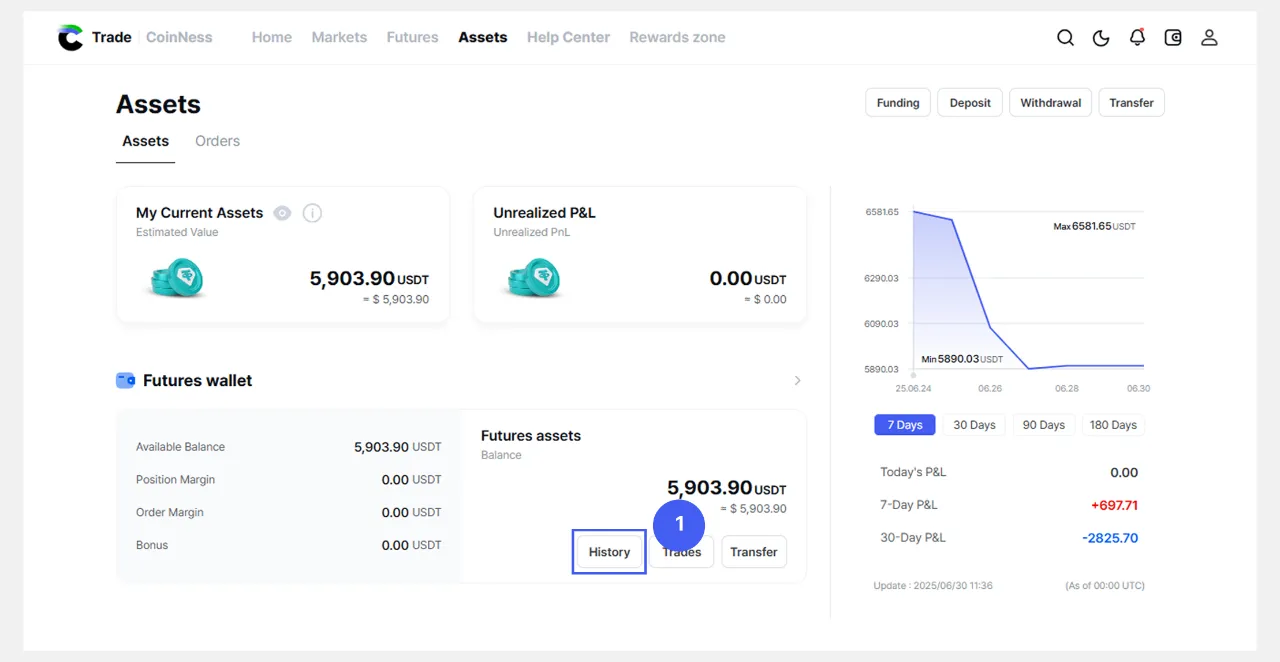The image size is (1280, 662).
Task: Click the Withdrawal button
Action: pos(1050,103)
